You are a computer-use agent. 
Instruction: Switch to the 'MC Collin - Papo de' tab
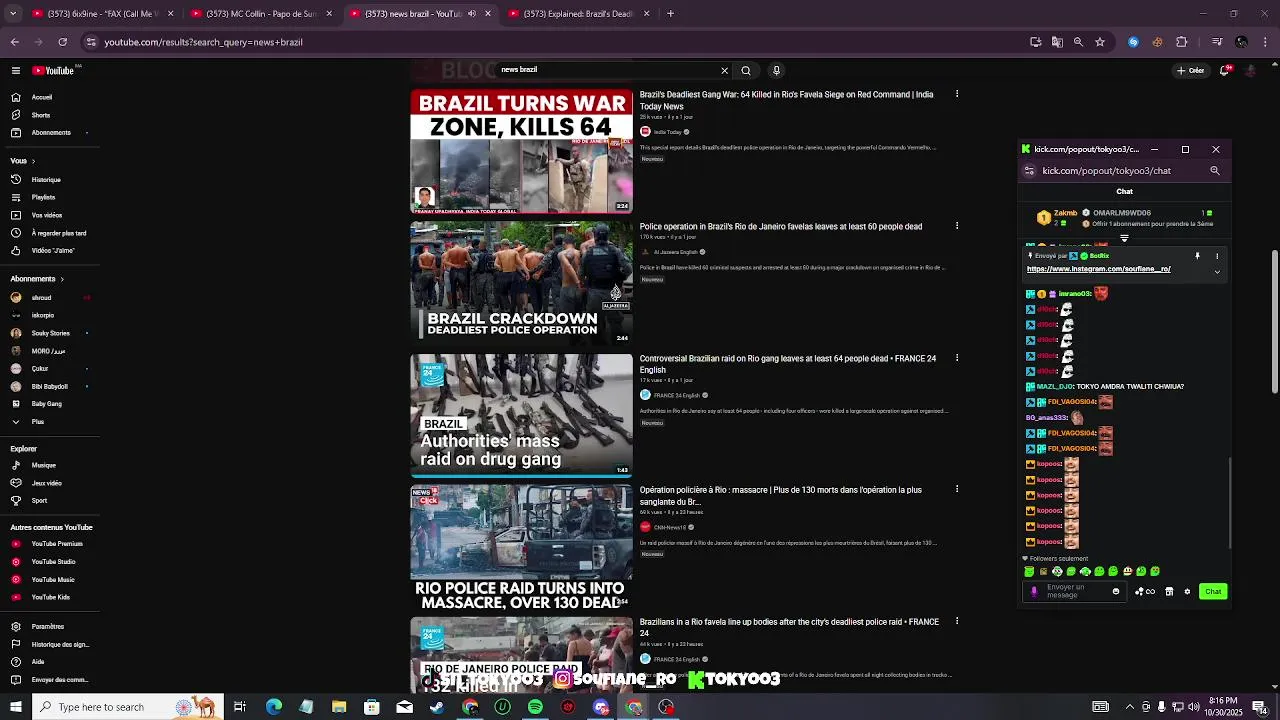pyautogui.click(x=260, y=14)
